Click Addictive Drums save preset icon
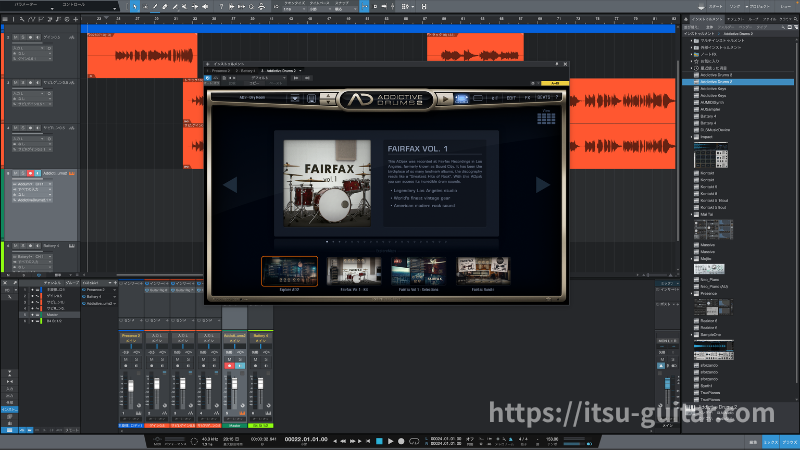Screen dimensions: 800x450 311,98
